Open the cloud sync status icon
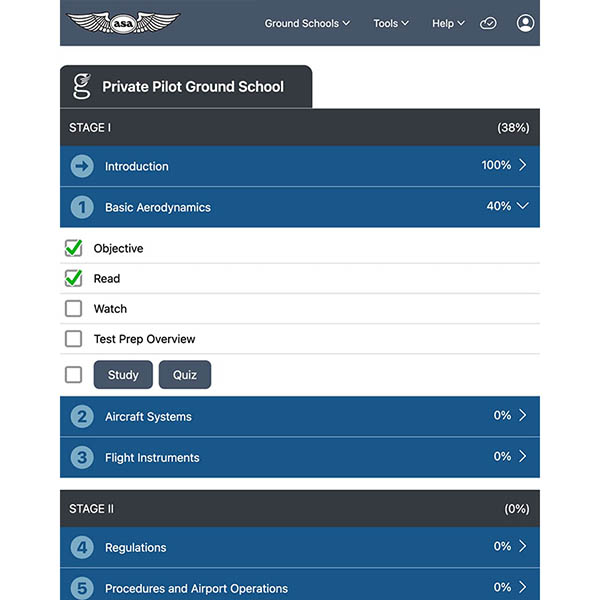 488,23
